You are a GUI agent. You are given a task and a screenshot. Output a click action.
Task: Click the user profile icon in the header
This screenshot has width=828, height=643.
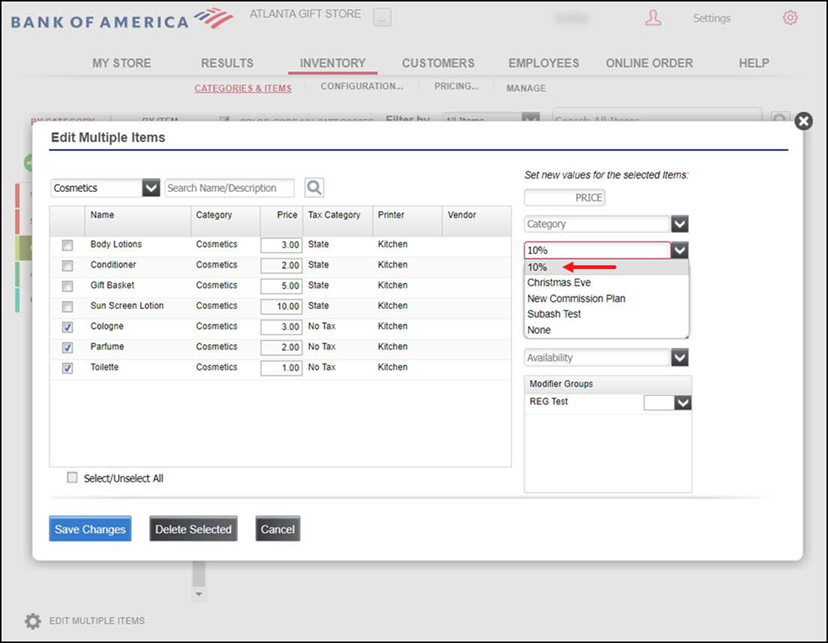(x=653, y=17)
